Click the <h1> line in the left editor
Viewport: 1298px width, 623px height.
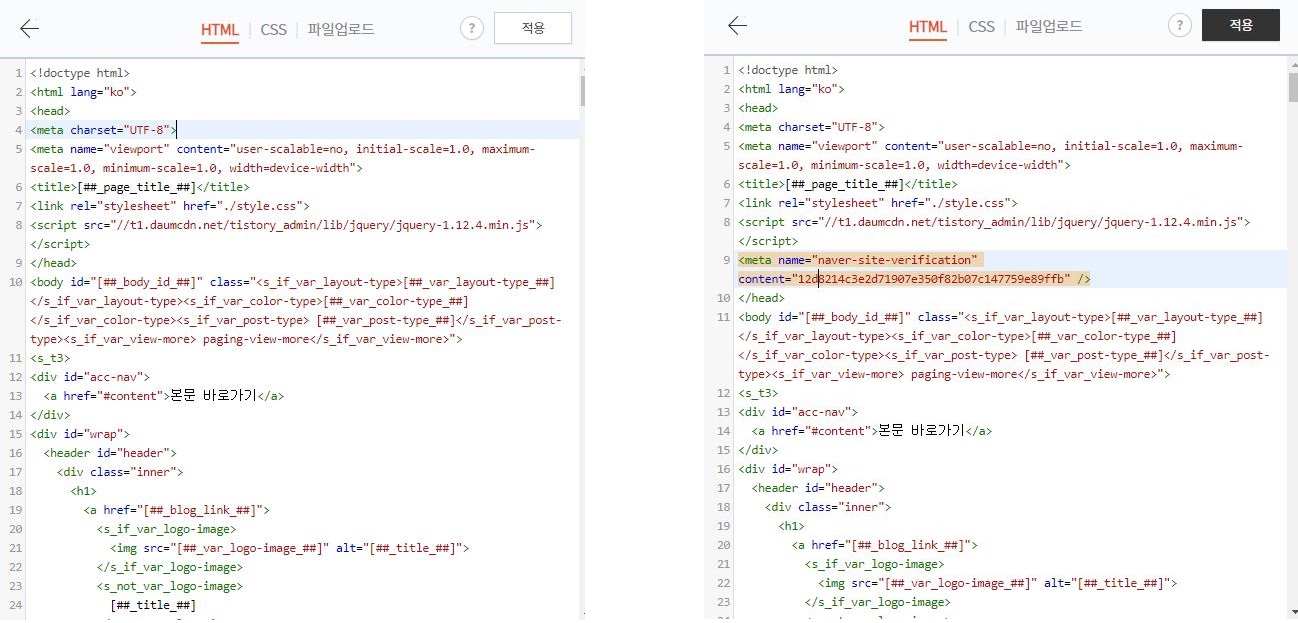point(83,491)
